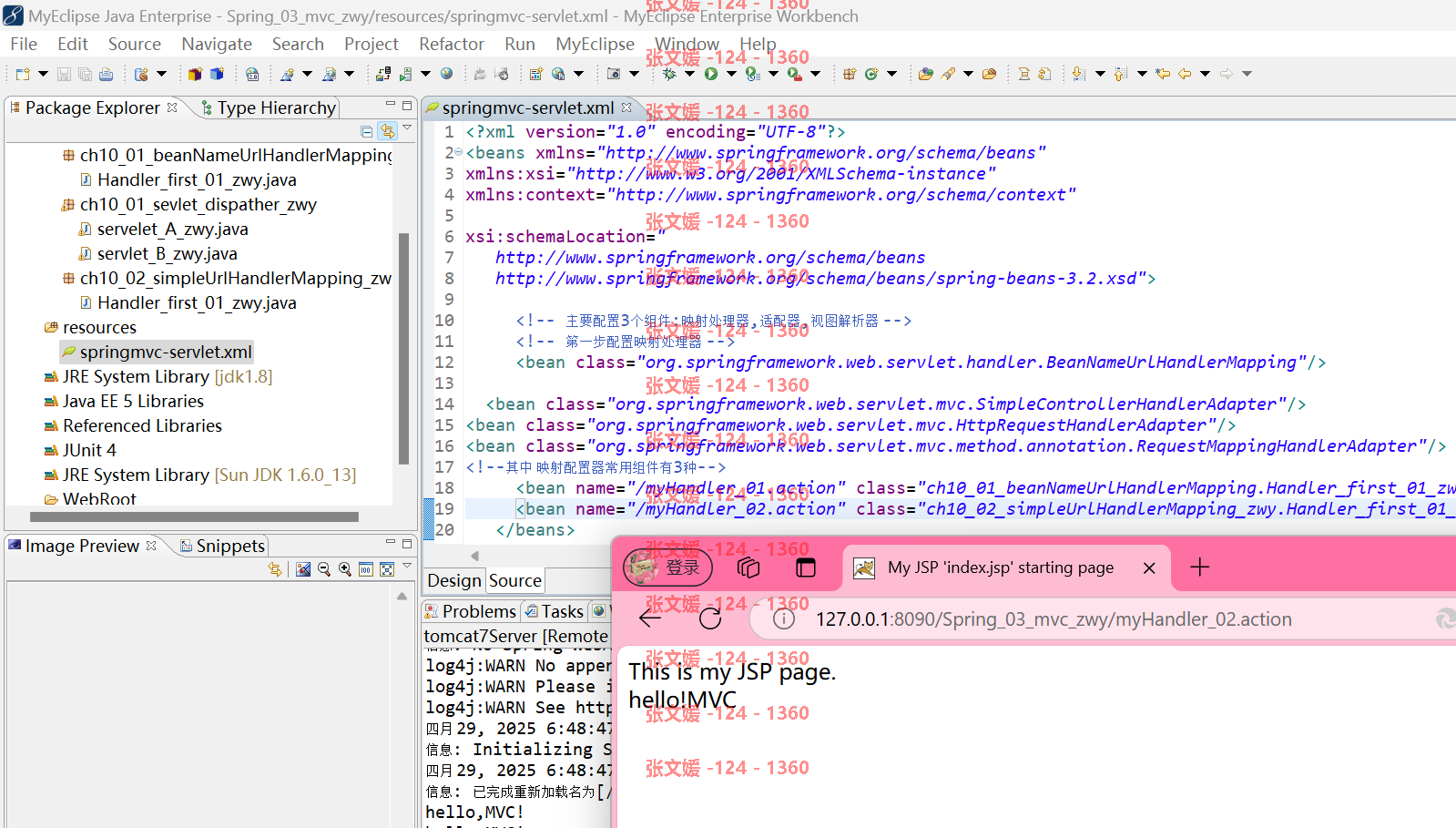The width and height of the screenshot is (1456, 828).
Task: Set Image Preview to 100 percent size
Action: pyautogui.click(x=365, y=569)
